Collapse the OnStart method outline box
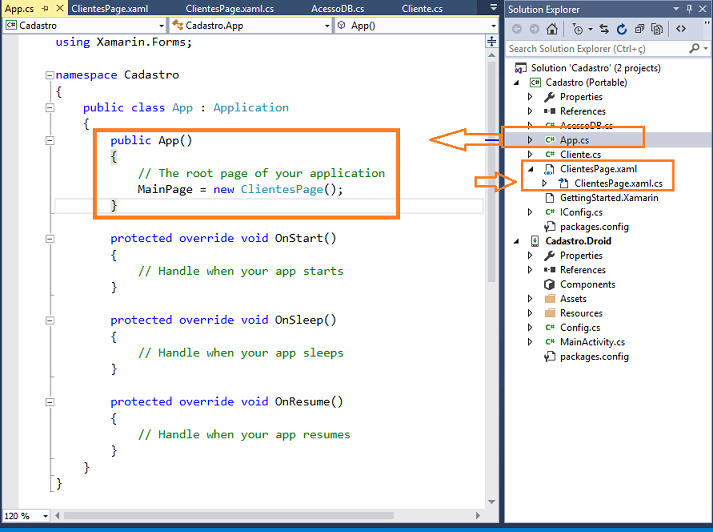The image size is (713, 532). [x=48, y=238]
